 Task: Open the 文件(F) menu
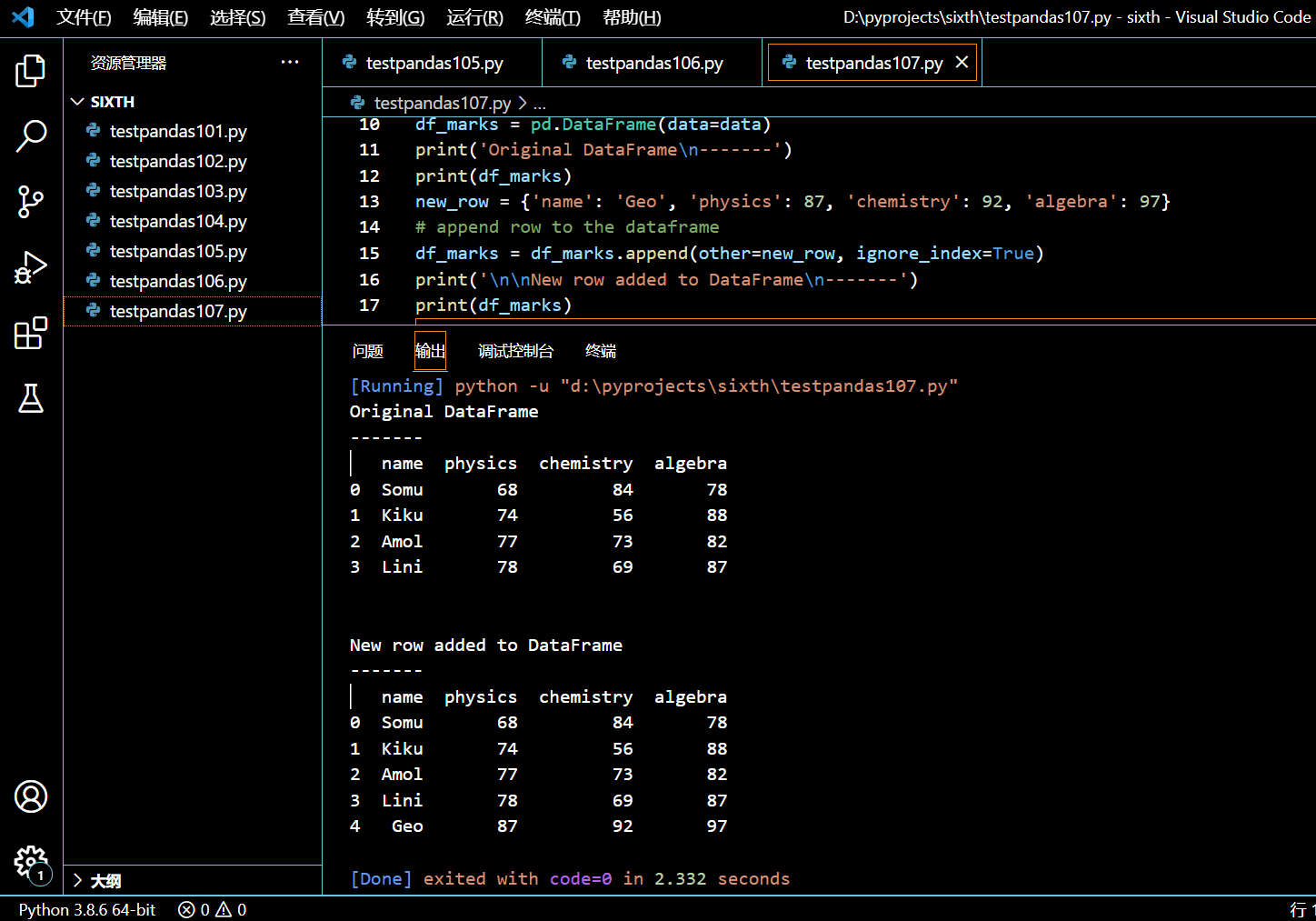(84, 17)
